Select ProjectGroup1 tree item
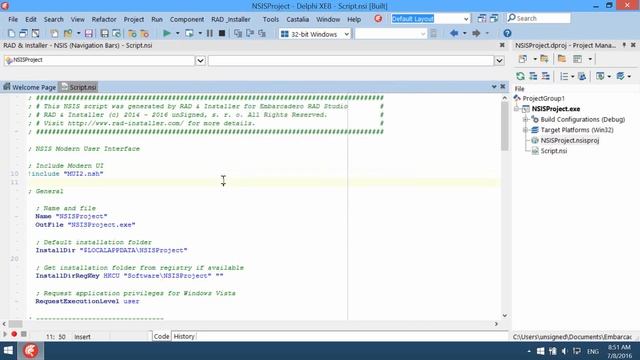Screen dimensions: 640x360 (543, 98)
